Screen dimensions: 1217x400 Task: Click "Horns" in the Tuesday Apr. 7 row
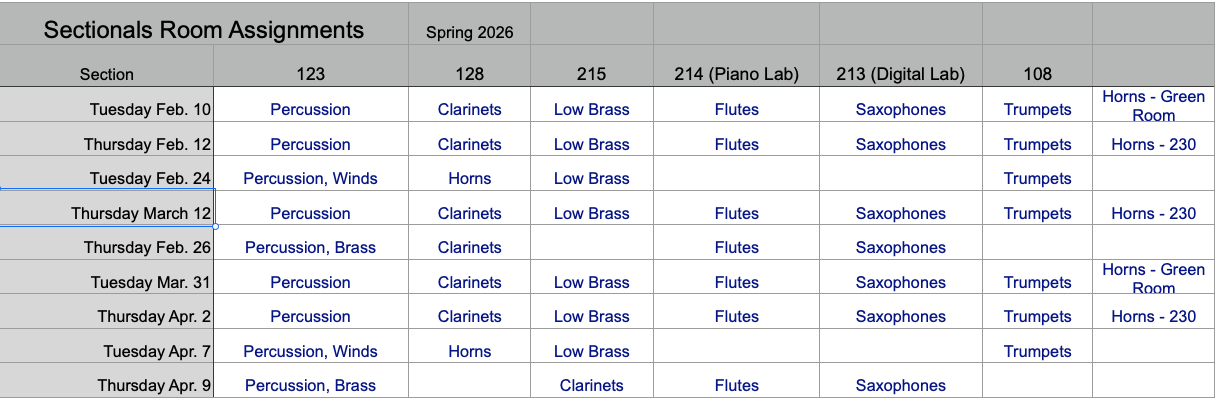click(469, 351)
